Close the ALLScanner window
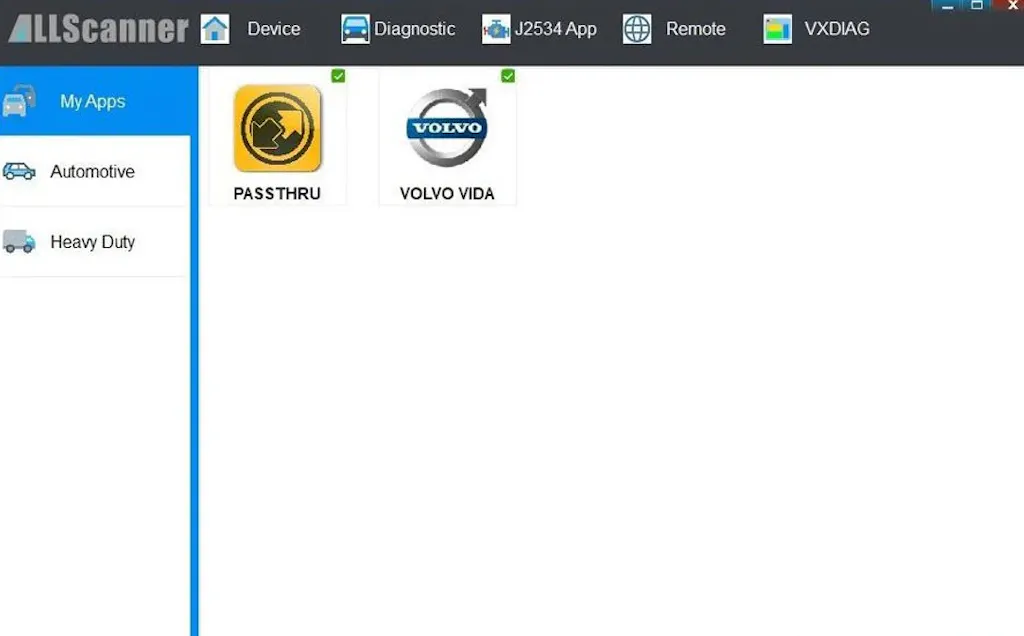 [x=1011, y=5]
